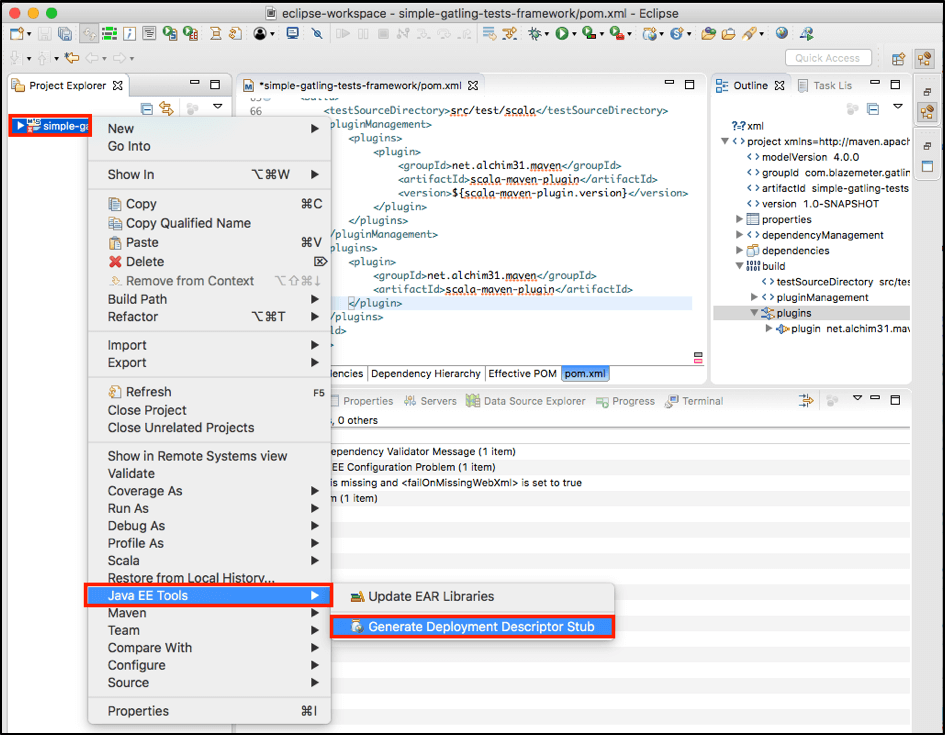Click Collapse All in Project Explorer
Image resolution: width=945 pixels, height=735 pixels.
[x=146, y=109]
